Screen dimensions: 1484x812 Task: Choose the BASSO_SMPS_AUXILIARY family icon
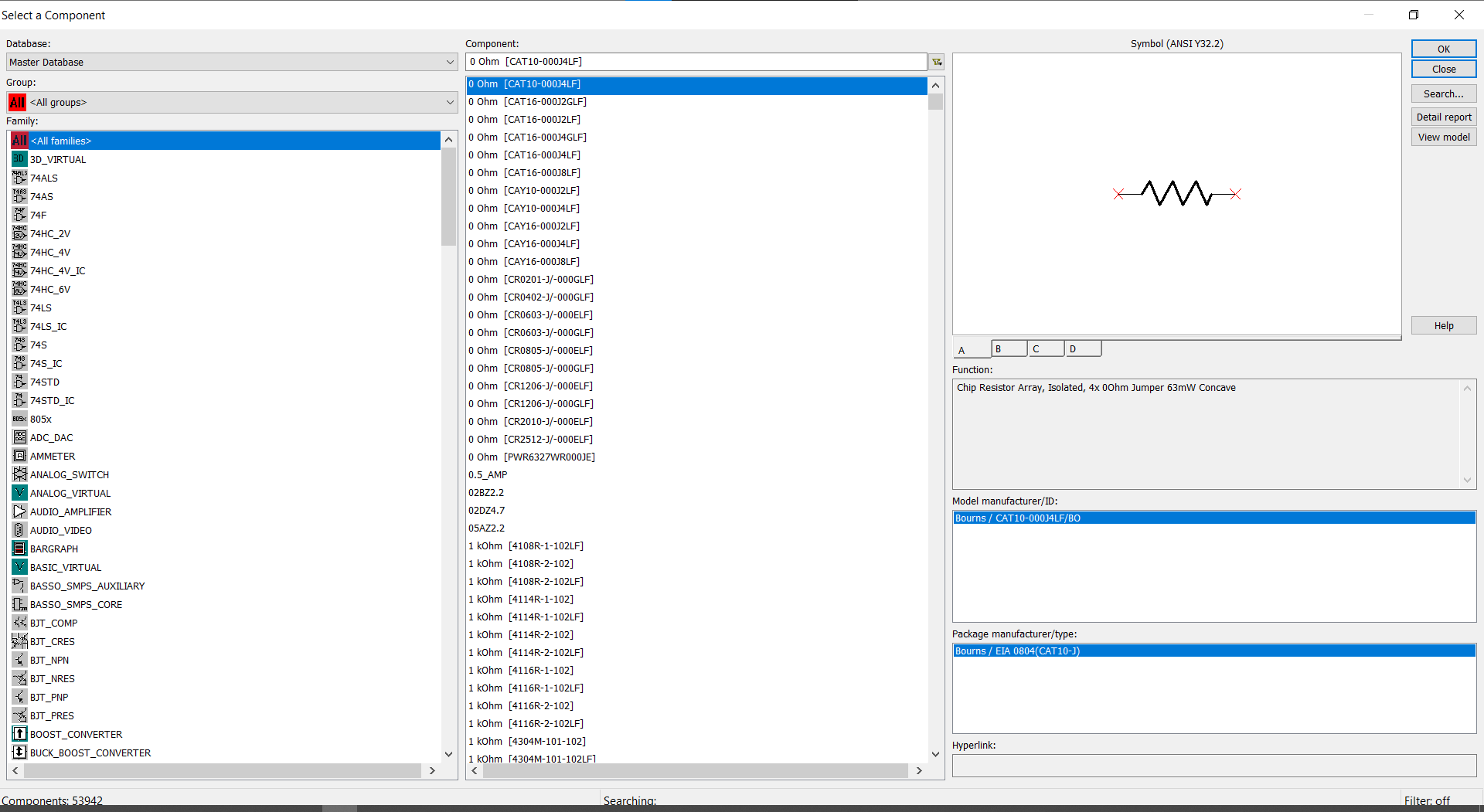19,586
